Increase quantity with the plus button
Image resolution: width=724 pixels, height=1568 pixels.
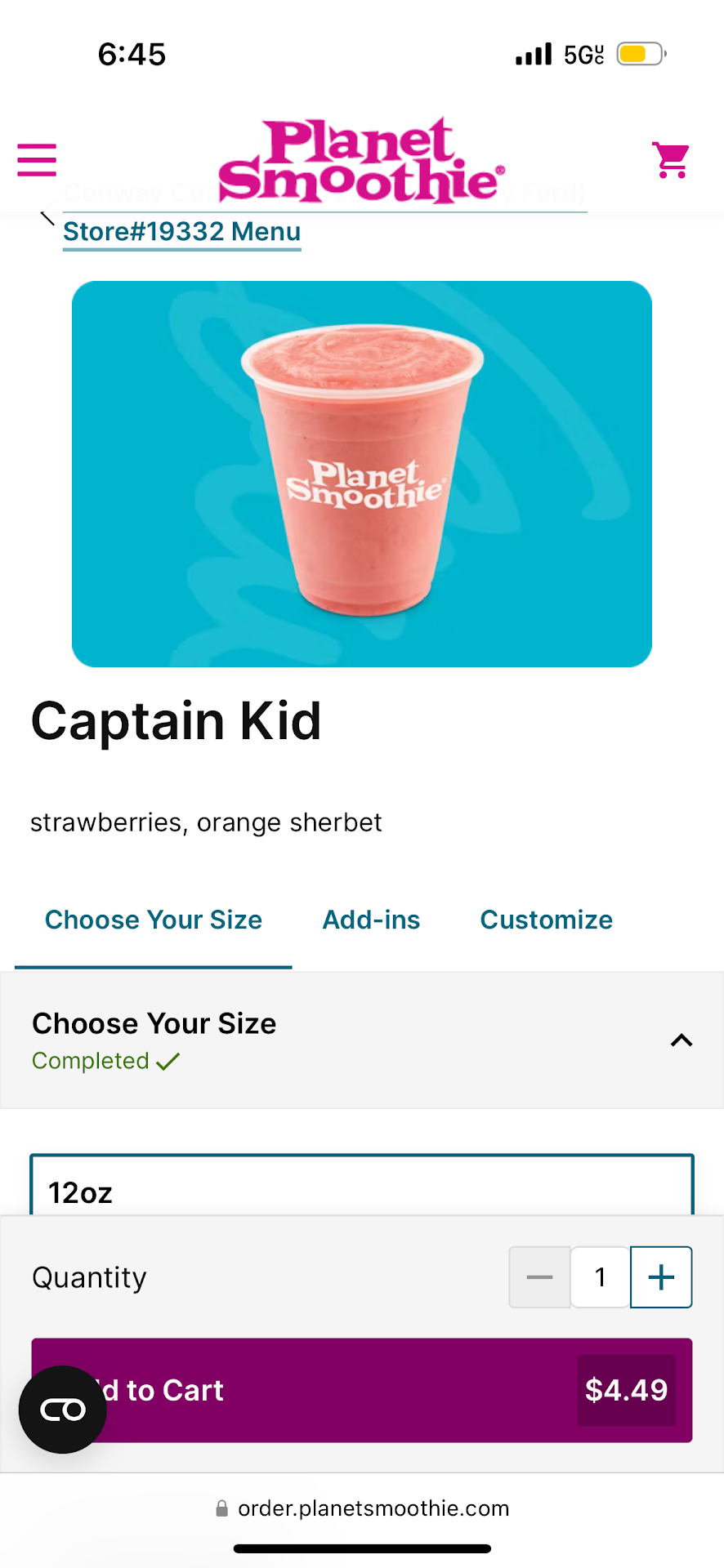pos(661,1276)
